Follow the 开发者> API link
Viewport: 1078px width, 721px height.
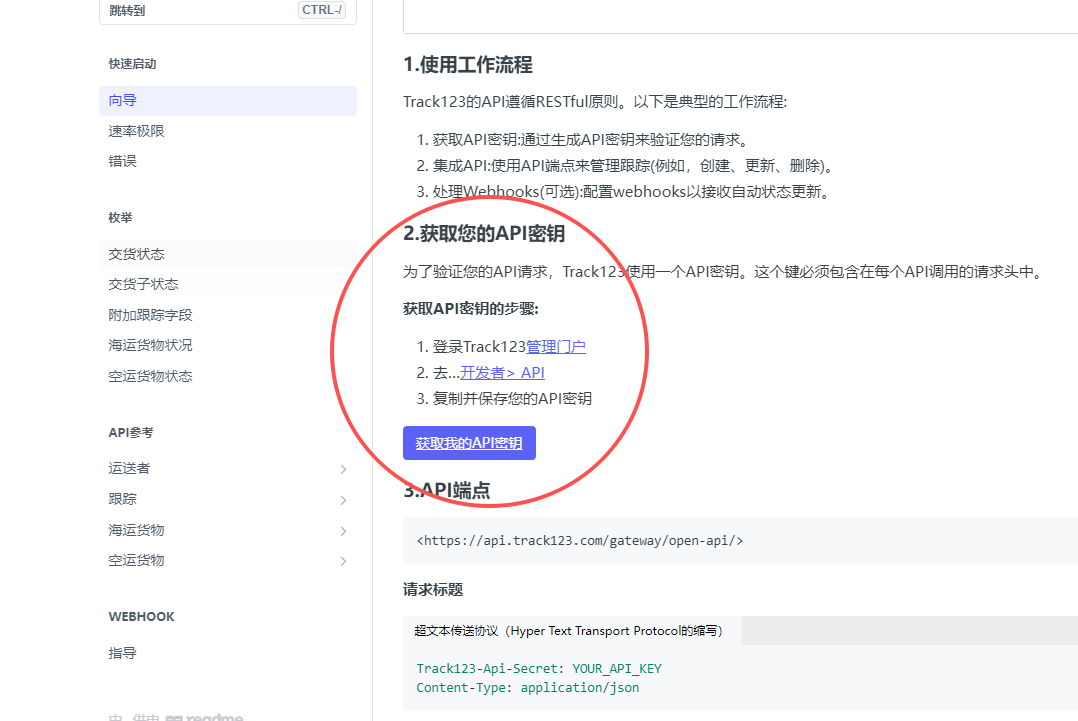[x=503, y=373]
